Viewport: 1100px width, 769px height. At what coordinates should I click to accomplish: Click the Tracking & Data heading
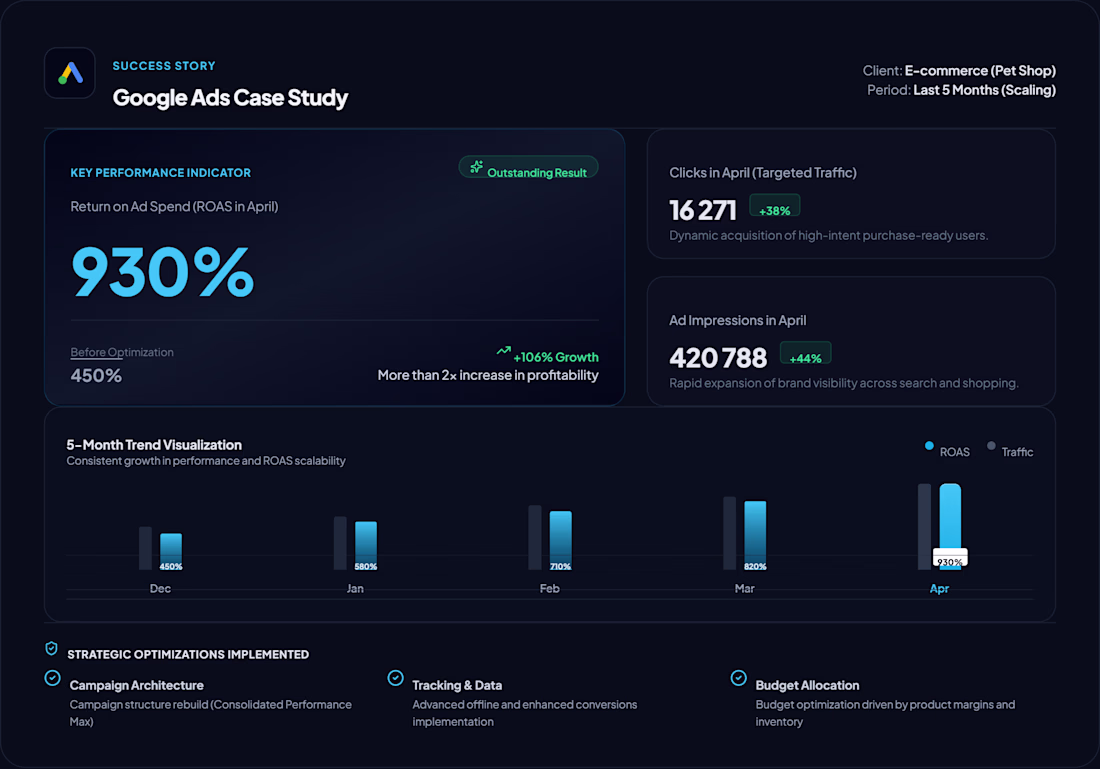click(457, 686)
